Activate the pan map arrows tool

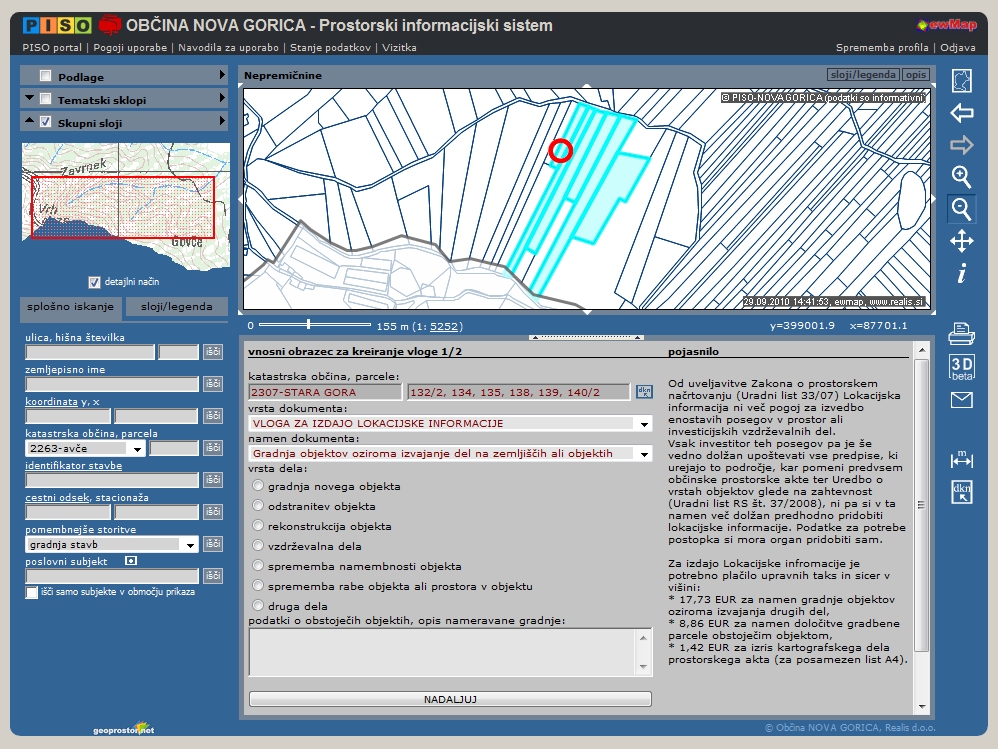pos(961,241)
